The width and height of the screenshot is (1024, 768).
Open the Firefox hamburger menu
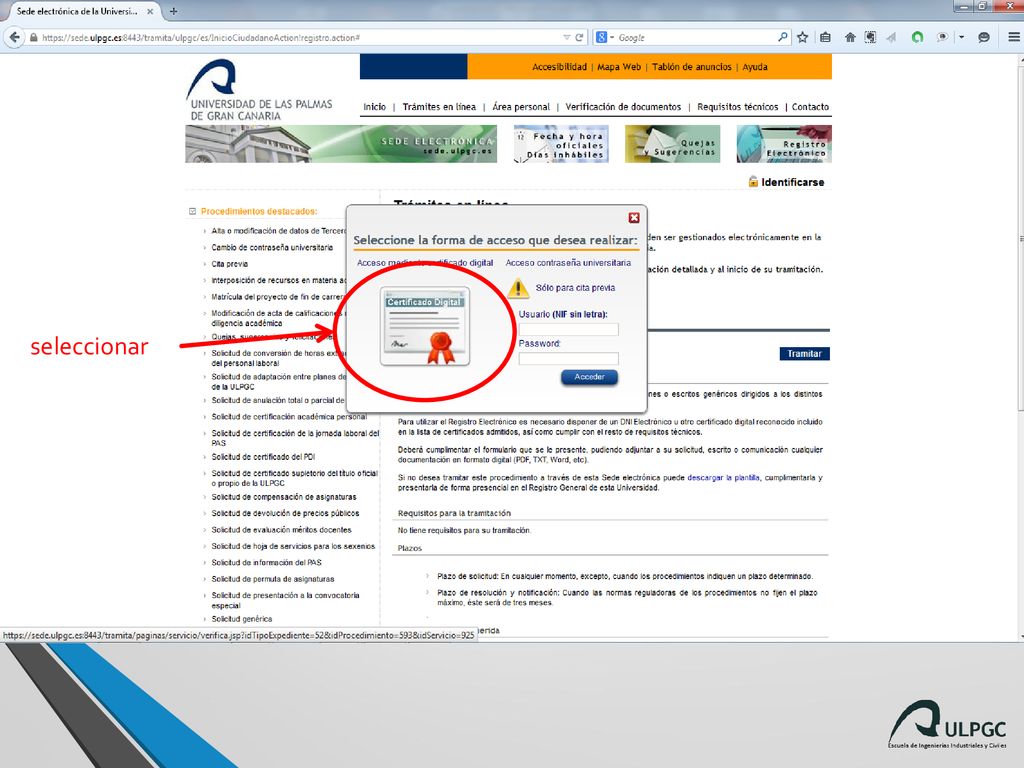1014,37
